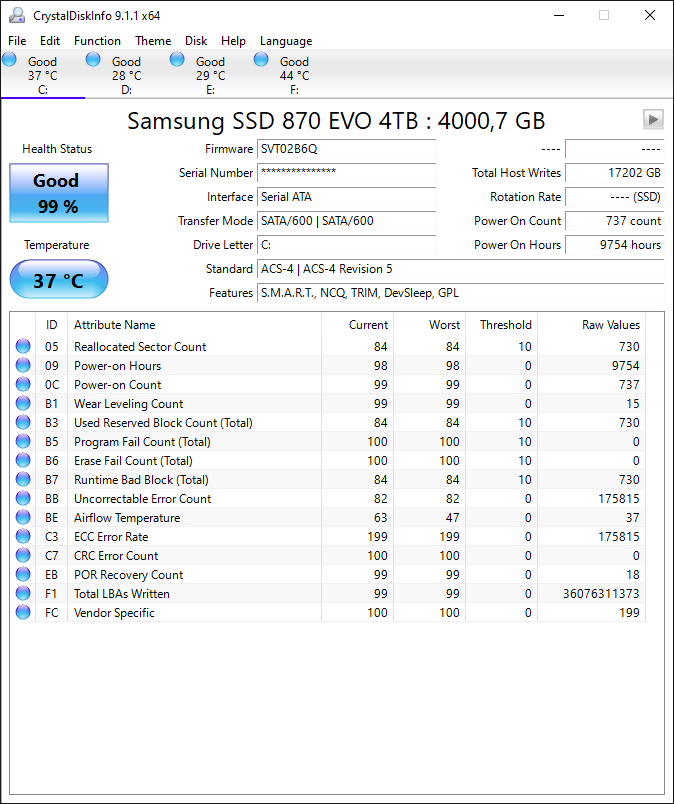Switch to the F: disk tab at 44 °C
Image resolution: width=674 pixels, height=804 pixels.
click(x=294, y=74)
